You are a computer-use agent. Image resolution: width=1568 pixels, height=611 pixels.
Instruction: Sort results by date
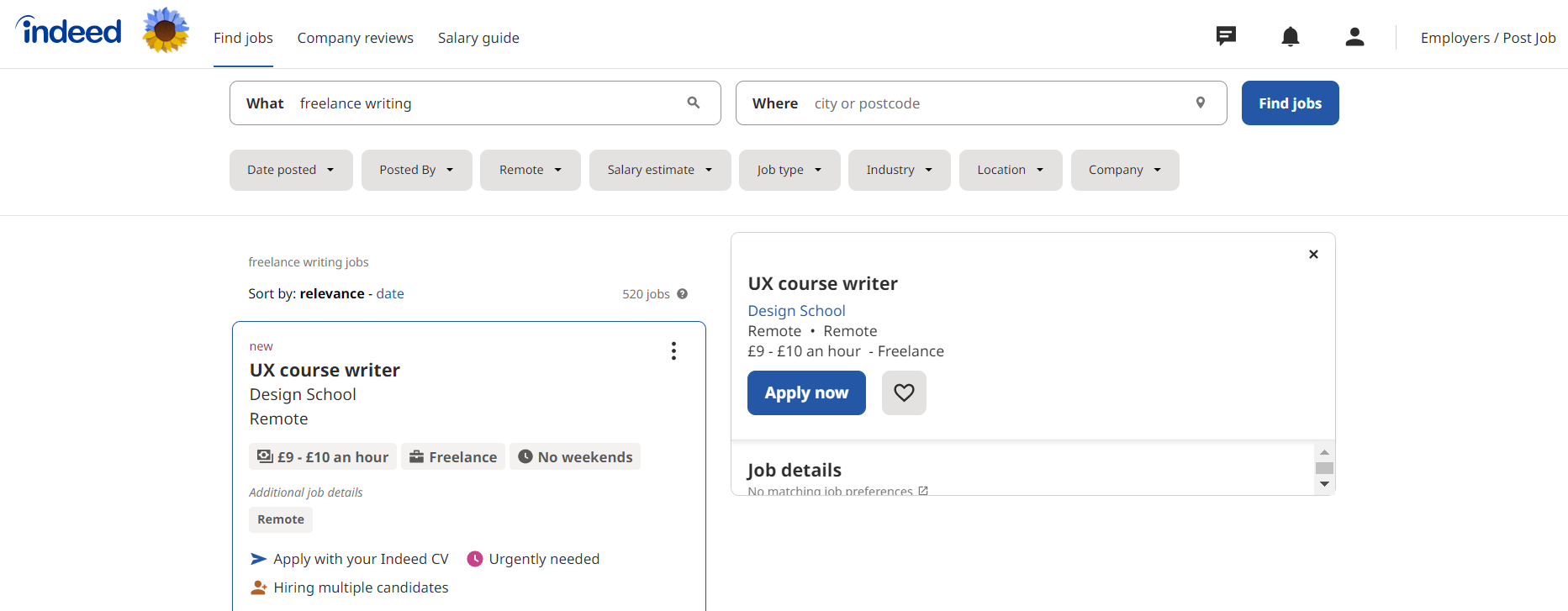pyautogui.click(x=390, y=293)
